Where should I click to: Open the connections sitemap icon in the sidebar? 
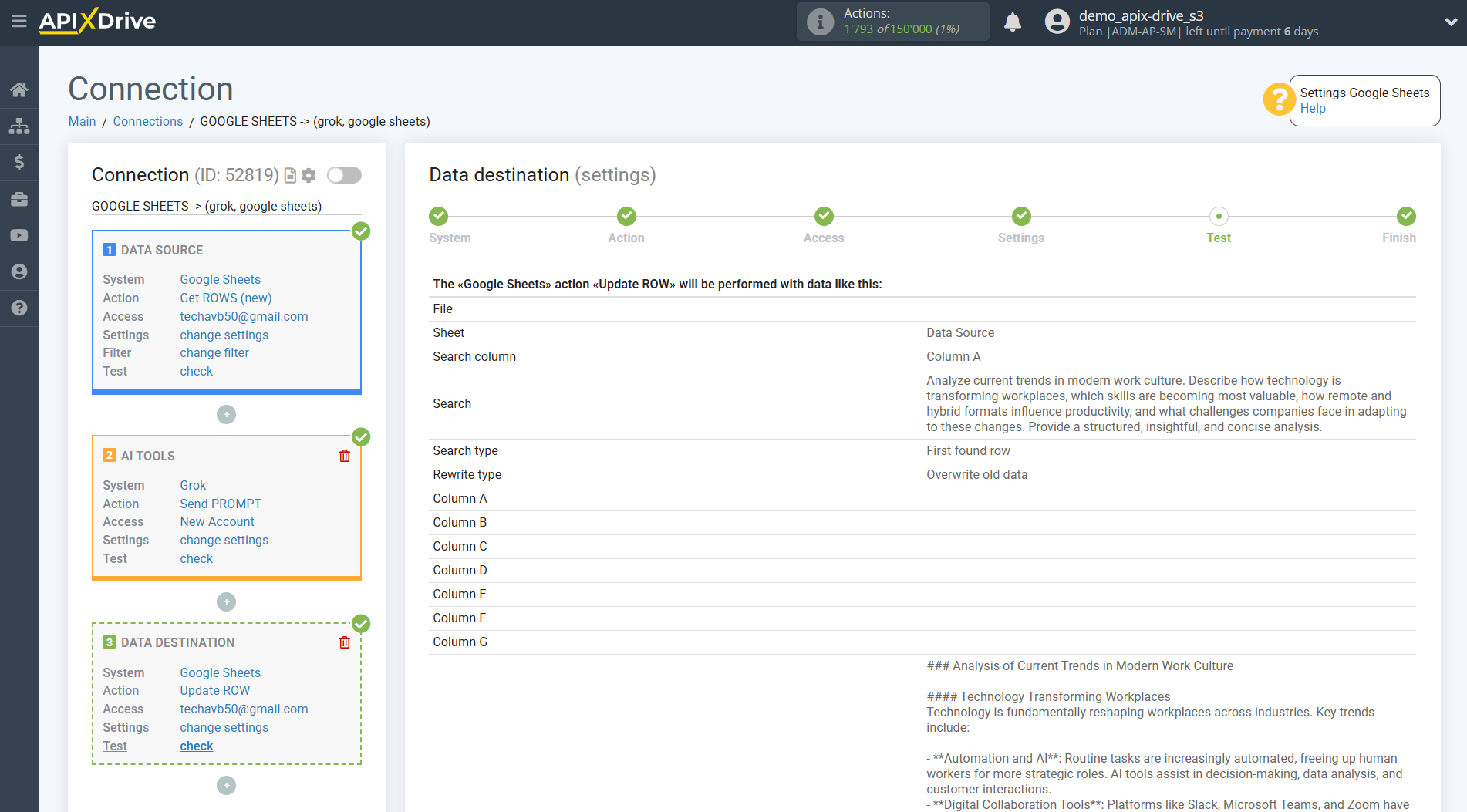point(19,126)
